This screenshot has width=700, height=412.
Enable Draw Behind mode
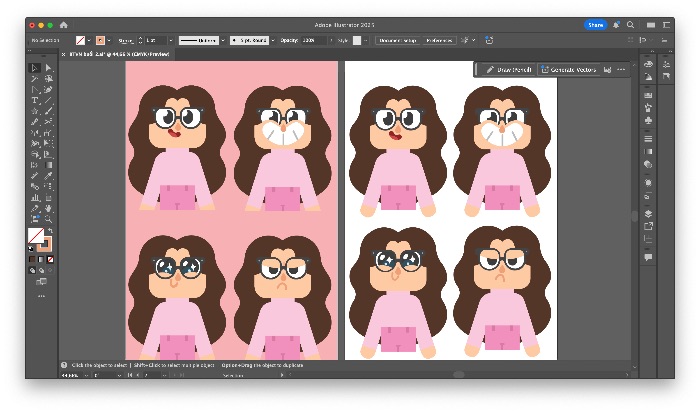(x=41, y=270)
